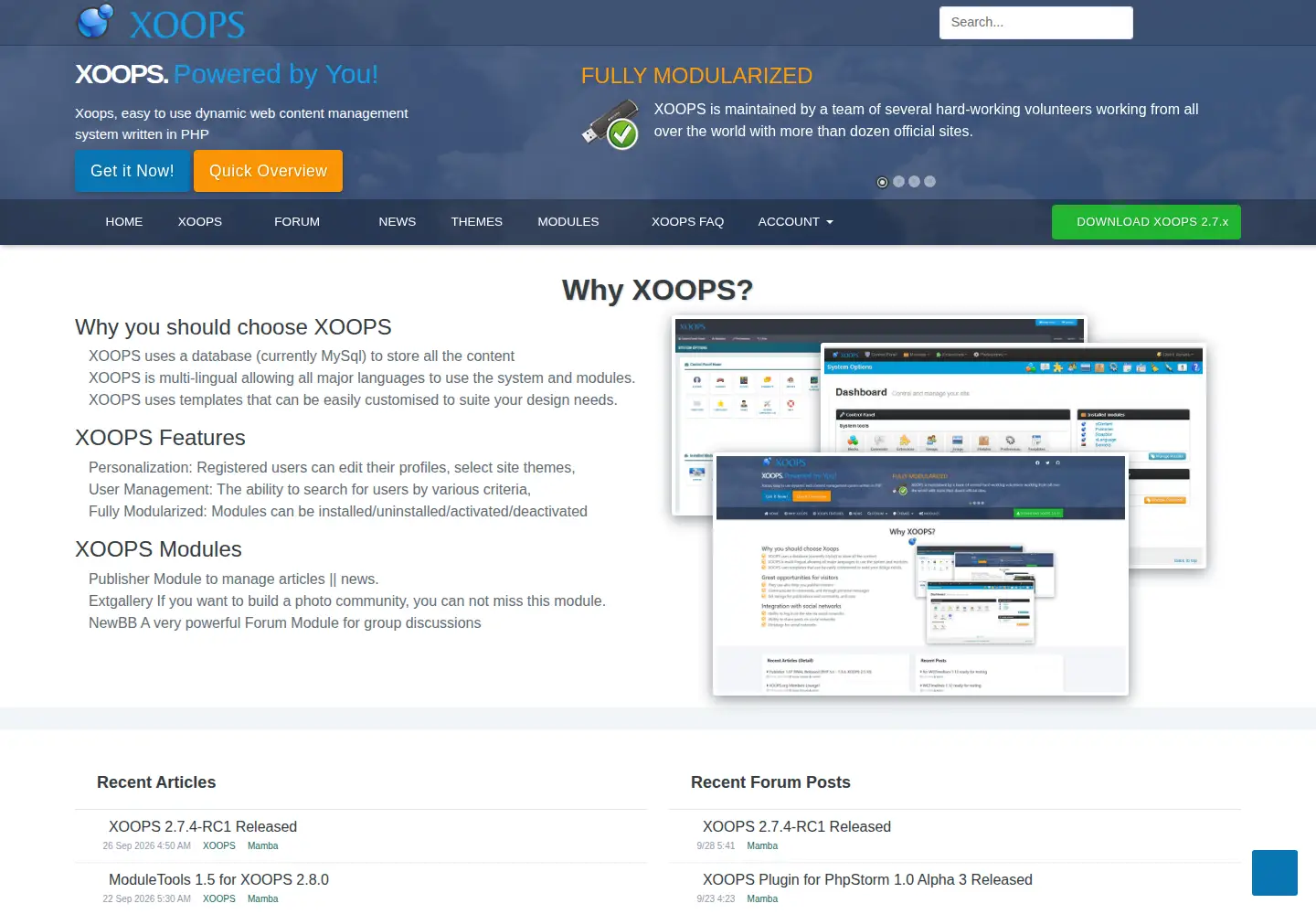Switch to the fourth carousel slide dot
Image resolution: width=1316 pixels, height=914 pixels.
pos(929,182)
